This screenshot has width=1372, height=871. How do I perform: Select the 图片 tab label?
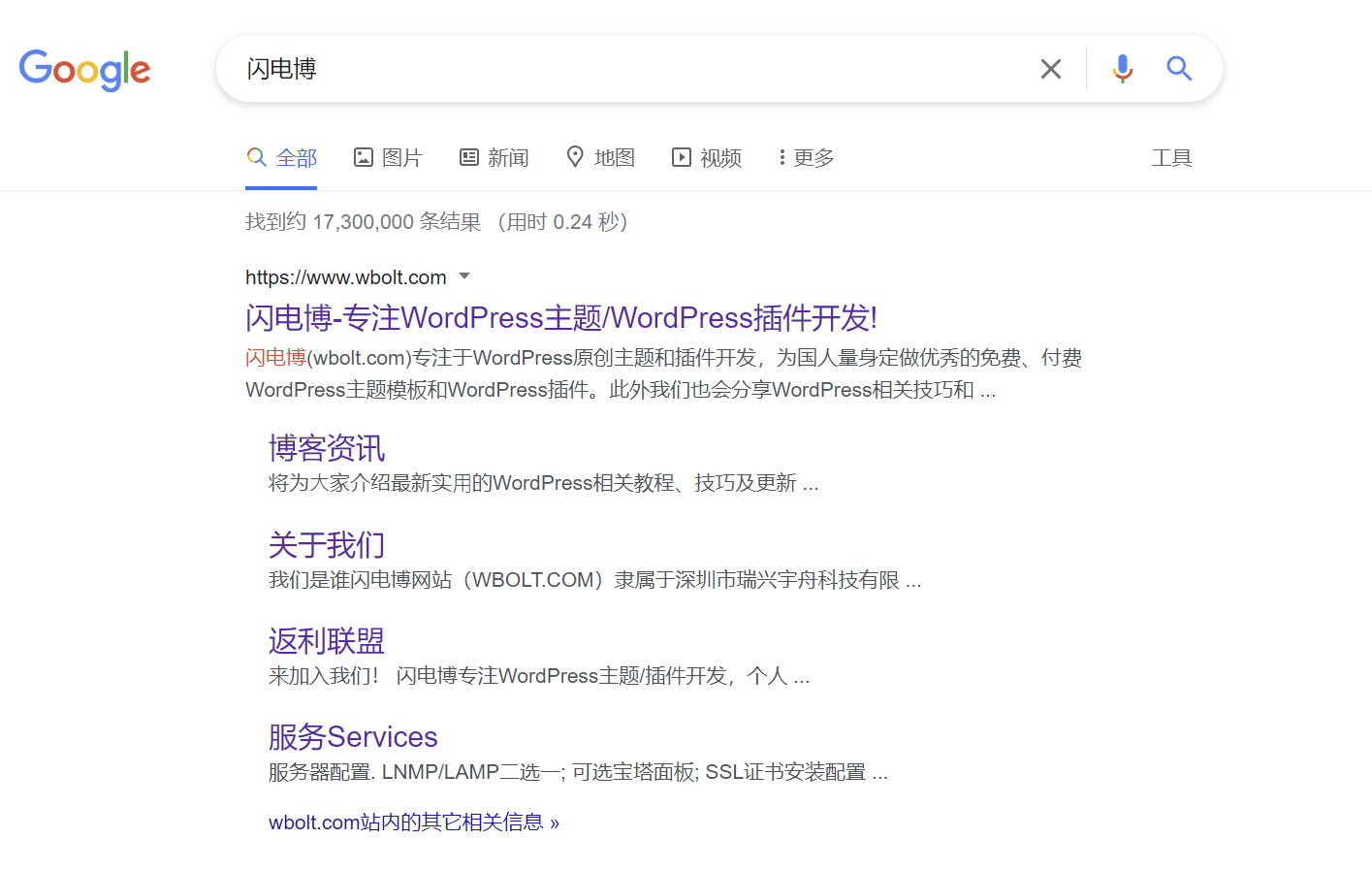coord(400,156)
